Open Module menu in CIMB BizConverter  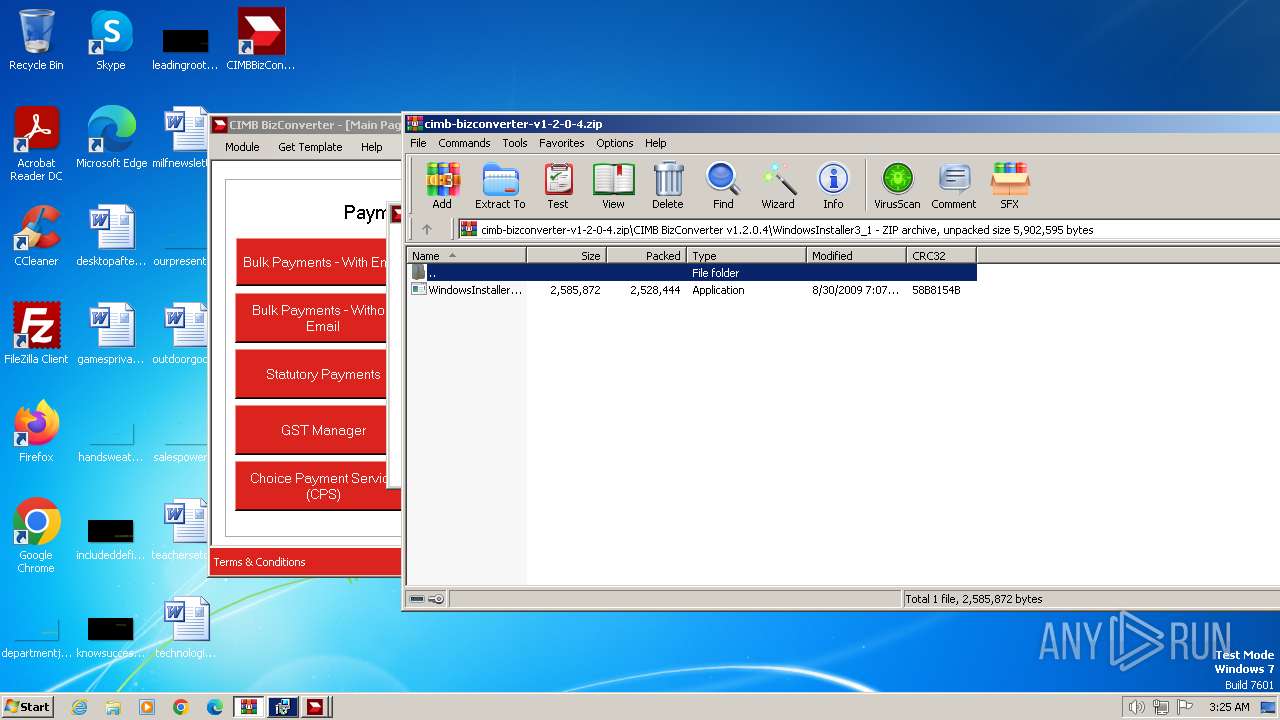(x=242, y=147)
